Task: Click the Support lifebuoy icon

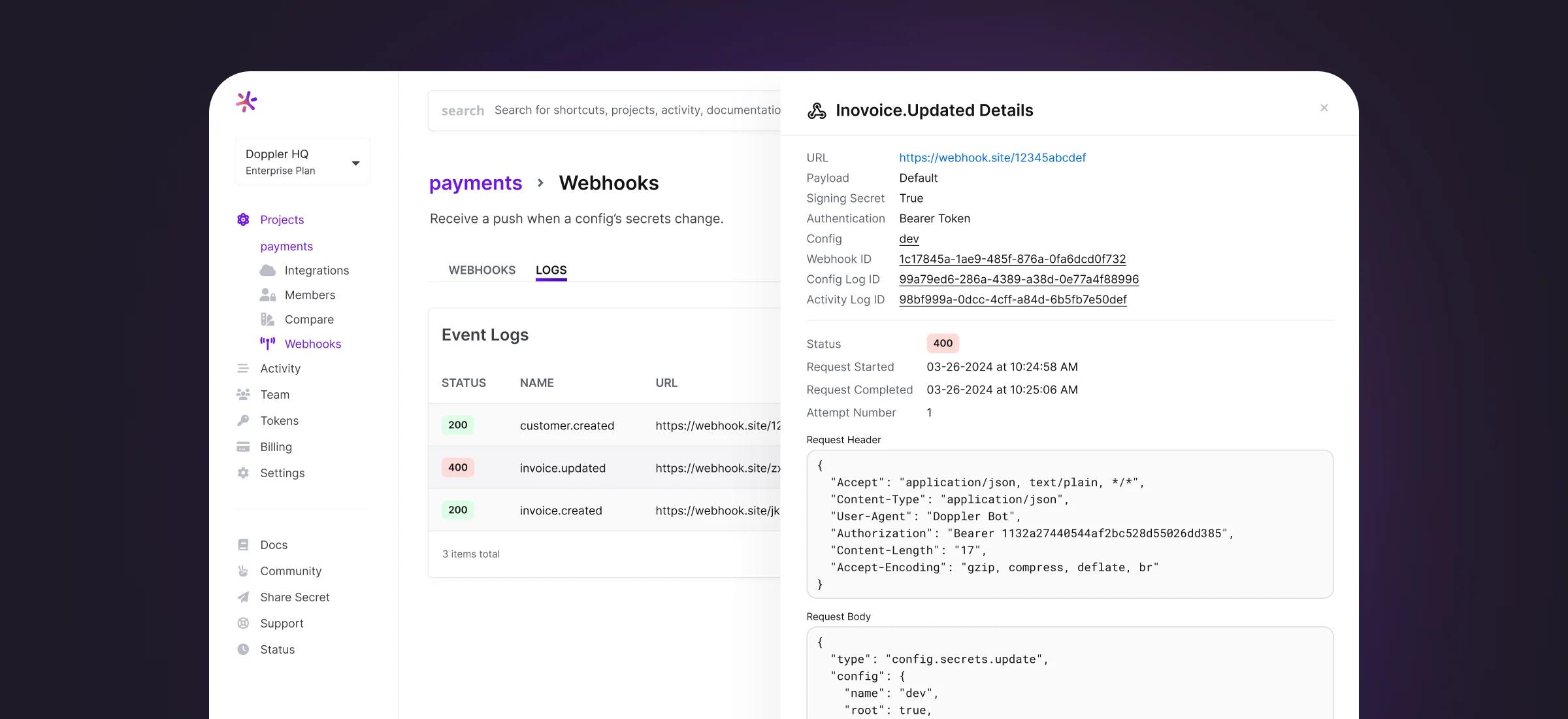Action: (243, 624)
